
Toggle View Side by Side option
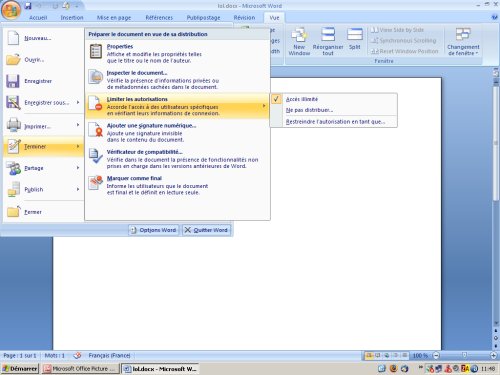tap(397, 30)
